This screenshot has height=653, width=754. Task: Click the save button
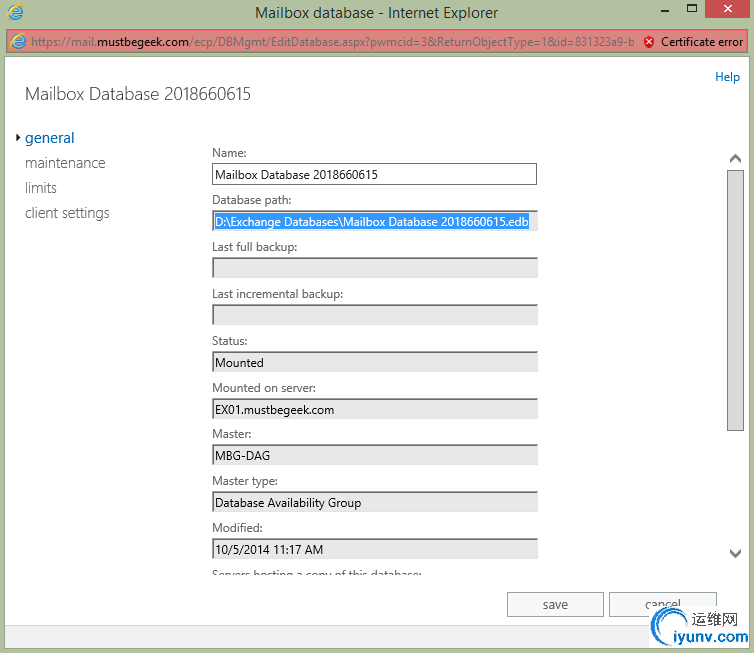click(x=555, y=604)
